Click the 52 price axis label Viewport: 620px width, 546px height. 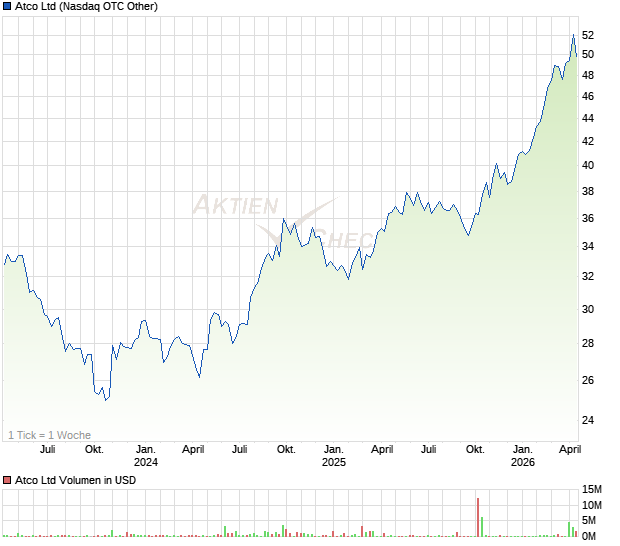588,36
